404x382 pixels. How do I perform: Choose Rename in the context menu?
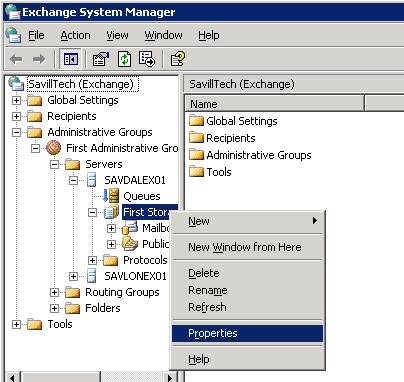pyautogui.click(x=247, y=290)
